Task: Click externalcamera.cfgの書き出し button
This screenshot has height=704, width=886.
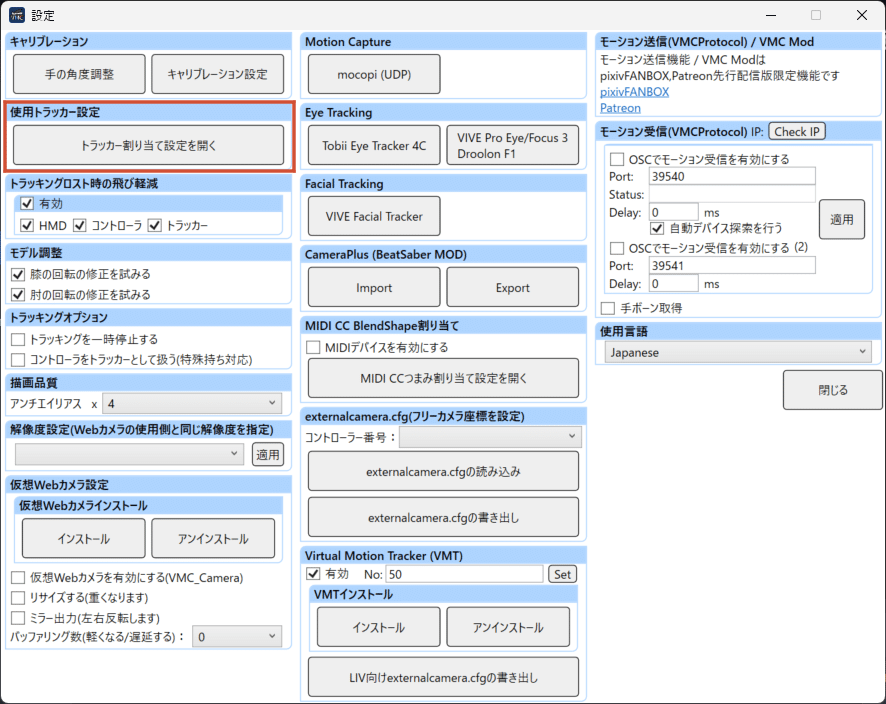Action: click(444, 517)
